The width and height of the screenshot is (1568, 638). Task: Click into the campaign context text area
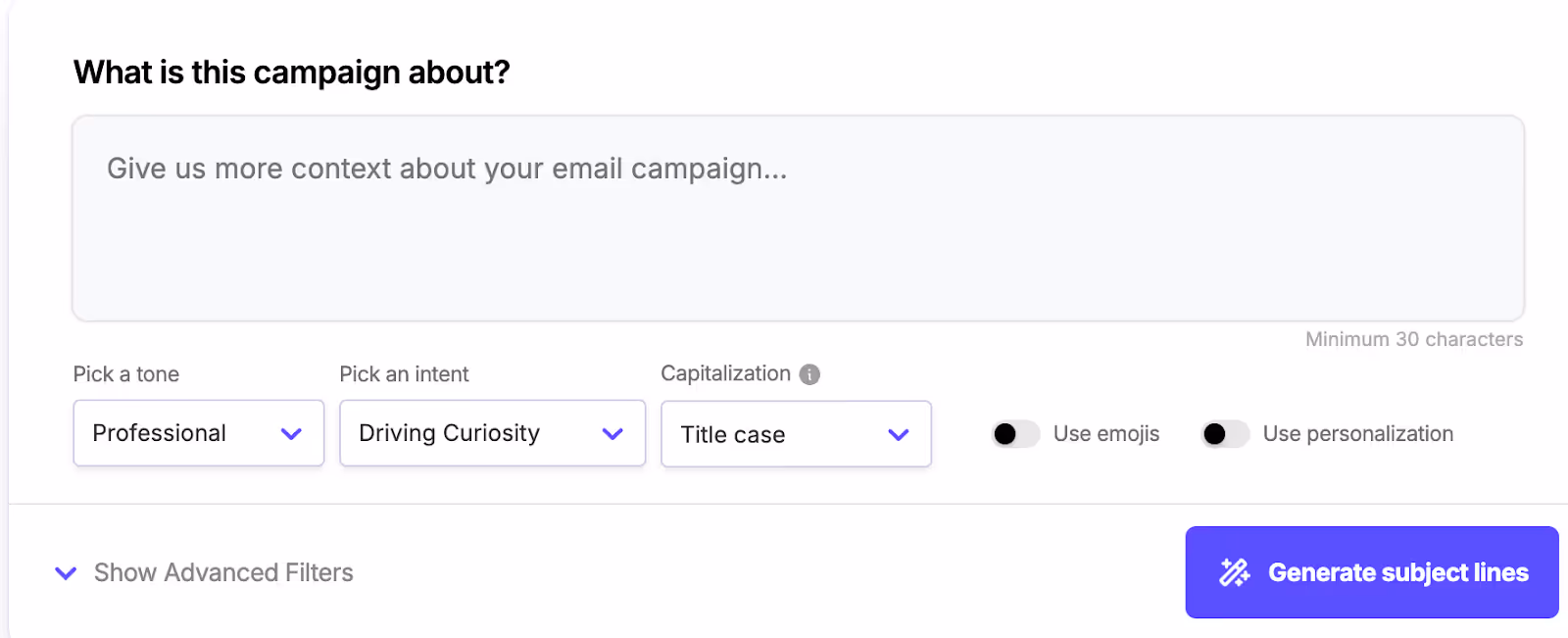(x=798, y=219)
